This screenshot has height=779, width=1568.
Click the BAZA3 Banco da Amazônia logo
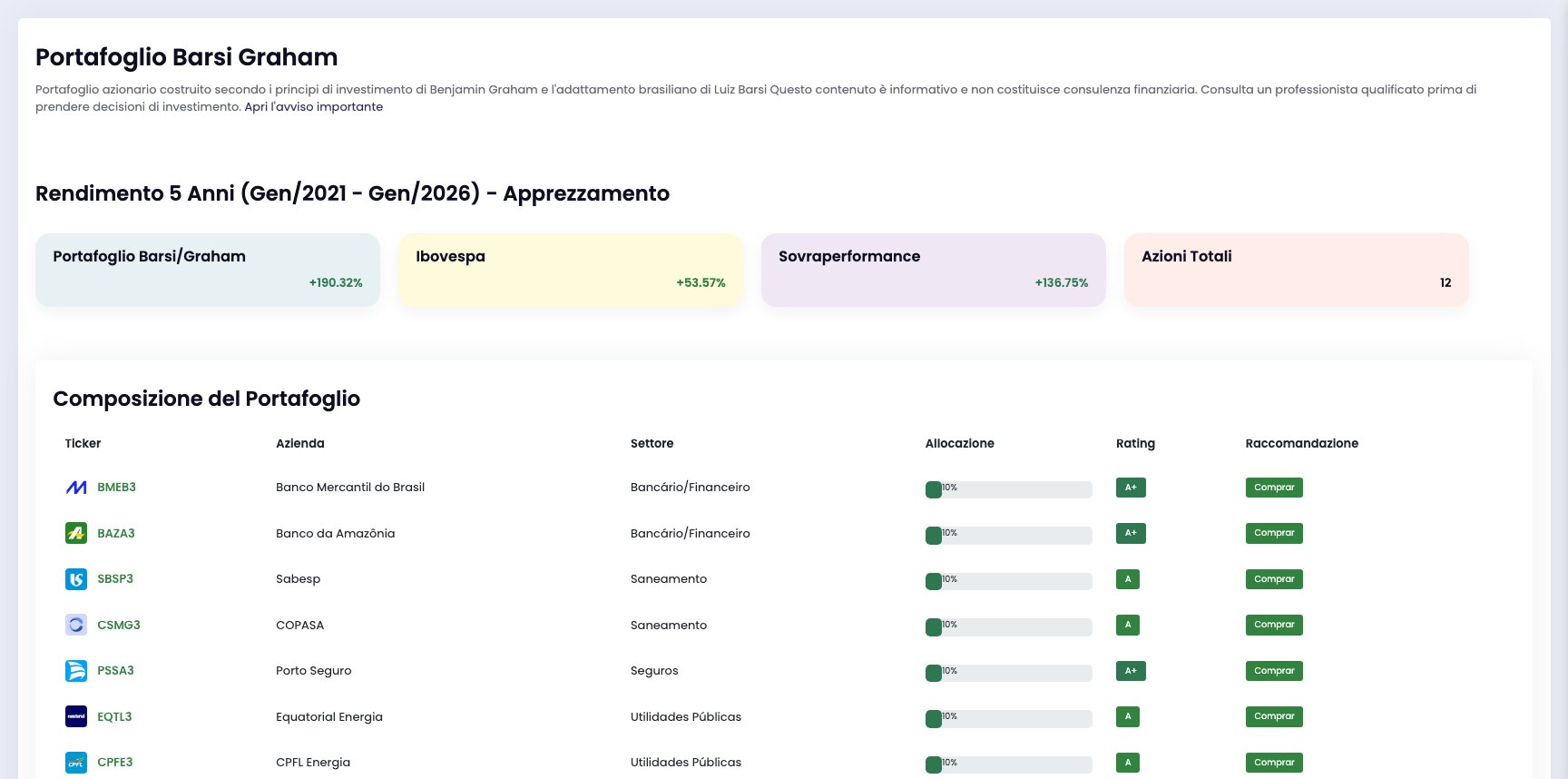tap(76, 533)
